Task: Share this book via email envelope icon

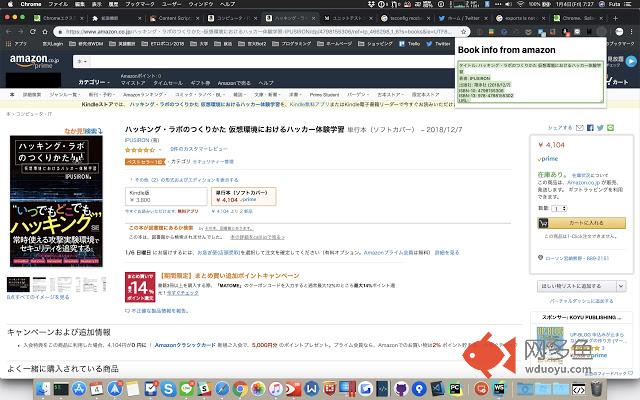Action: tap(579, 128)
